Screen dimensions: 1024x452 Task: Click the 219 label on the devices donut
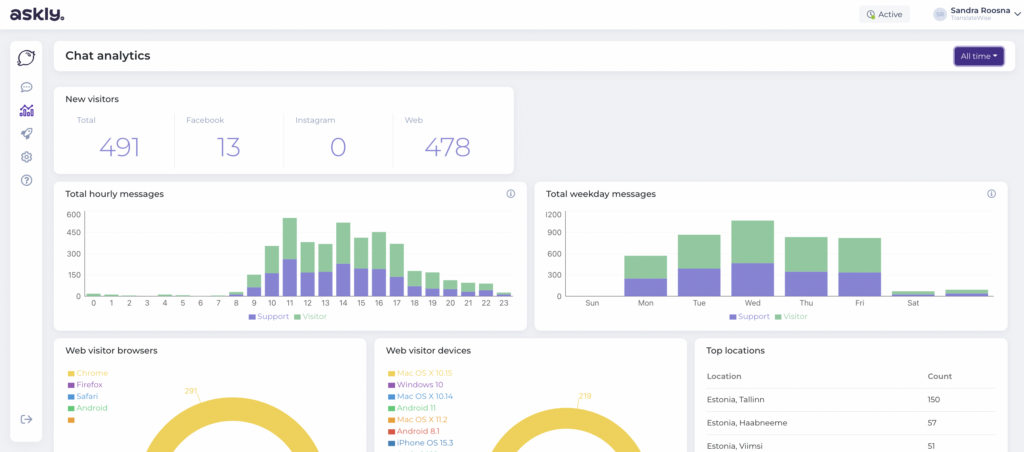(584, 396)
